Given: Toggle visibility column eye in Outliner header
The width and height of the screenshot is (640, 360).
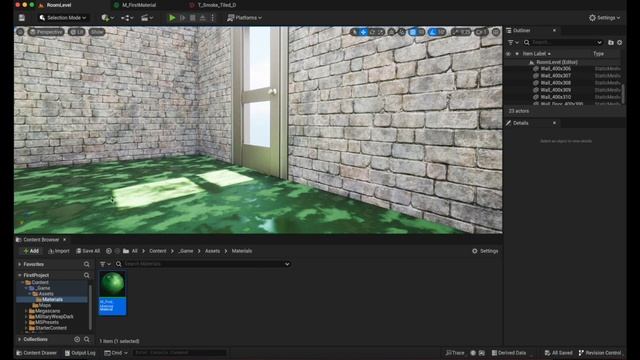Looking at the screenshot, I should (x=508, y=54).
